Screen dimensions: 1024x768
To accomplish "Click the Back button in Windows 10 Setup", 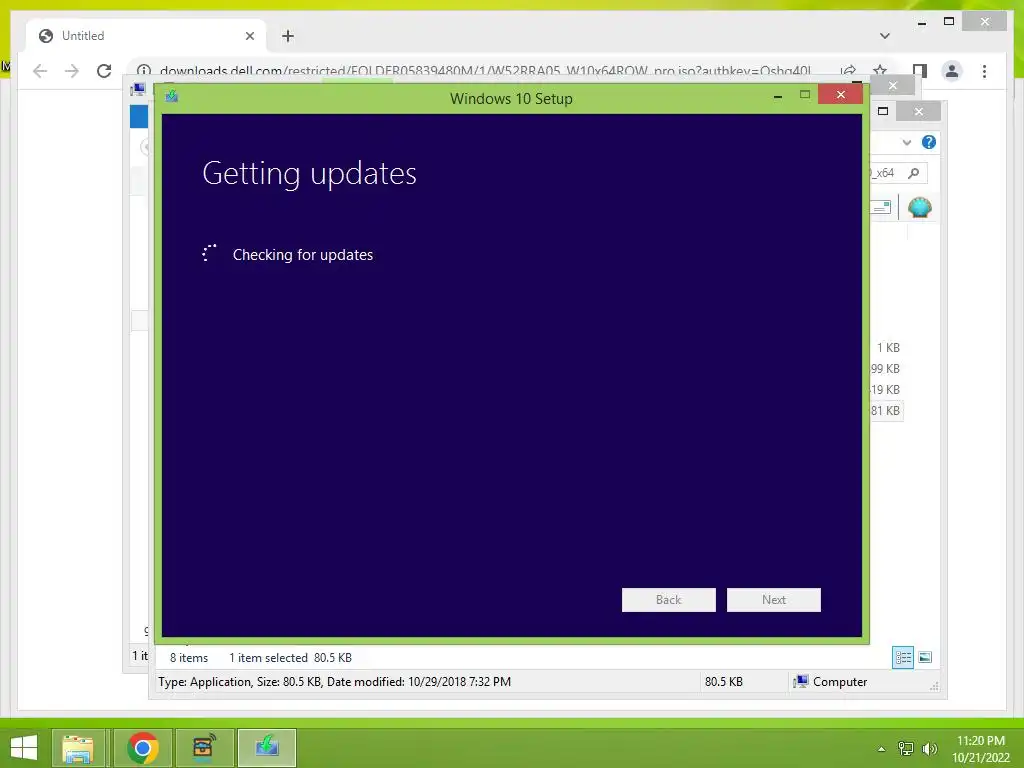I will click(x=668, y=600).
